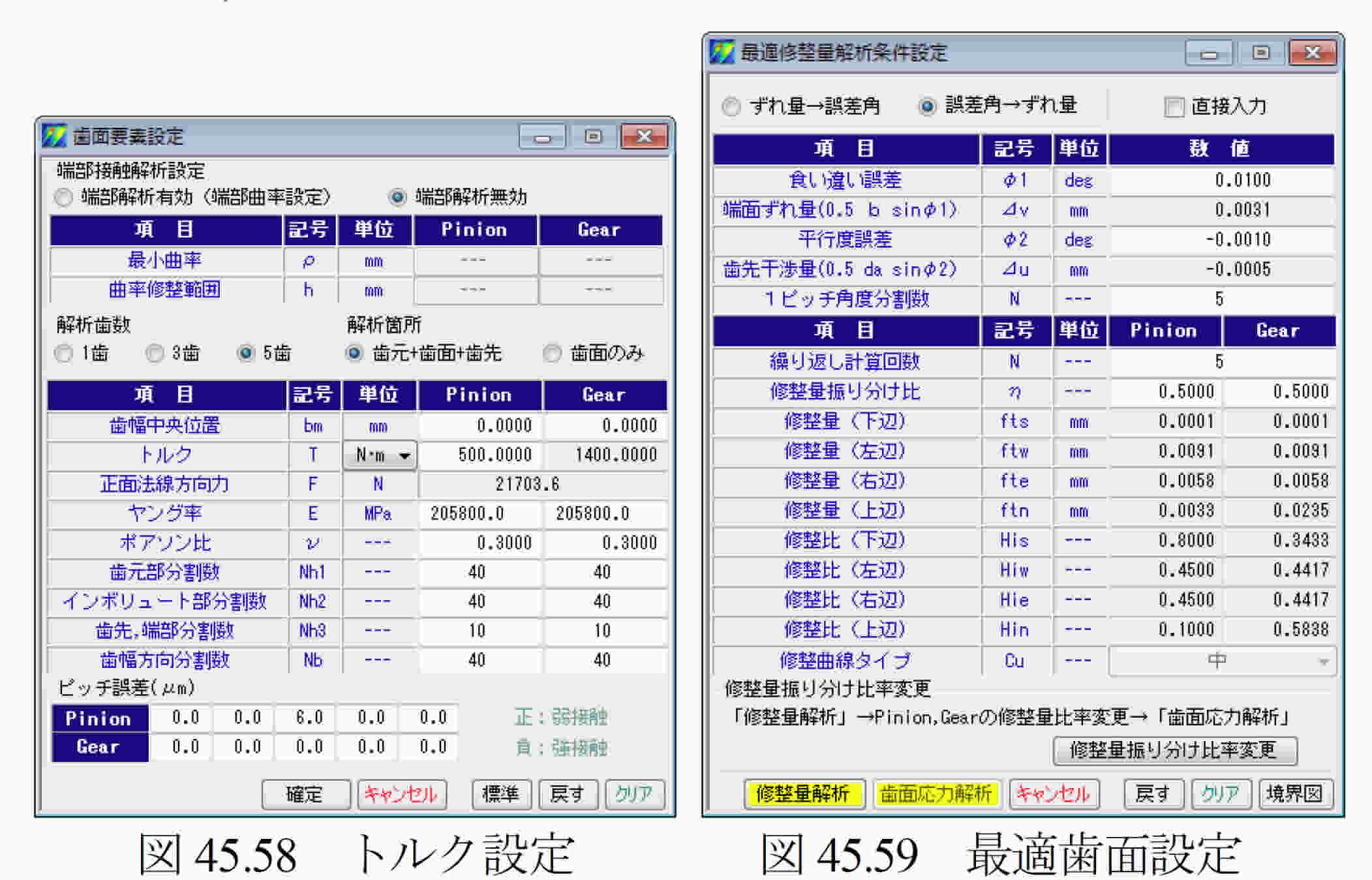Click the app icon in 最適修整量解析条件設定 title bar

point(722,52)
